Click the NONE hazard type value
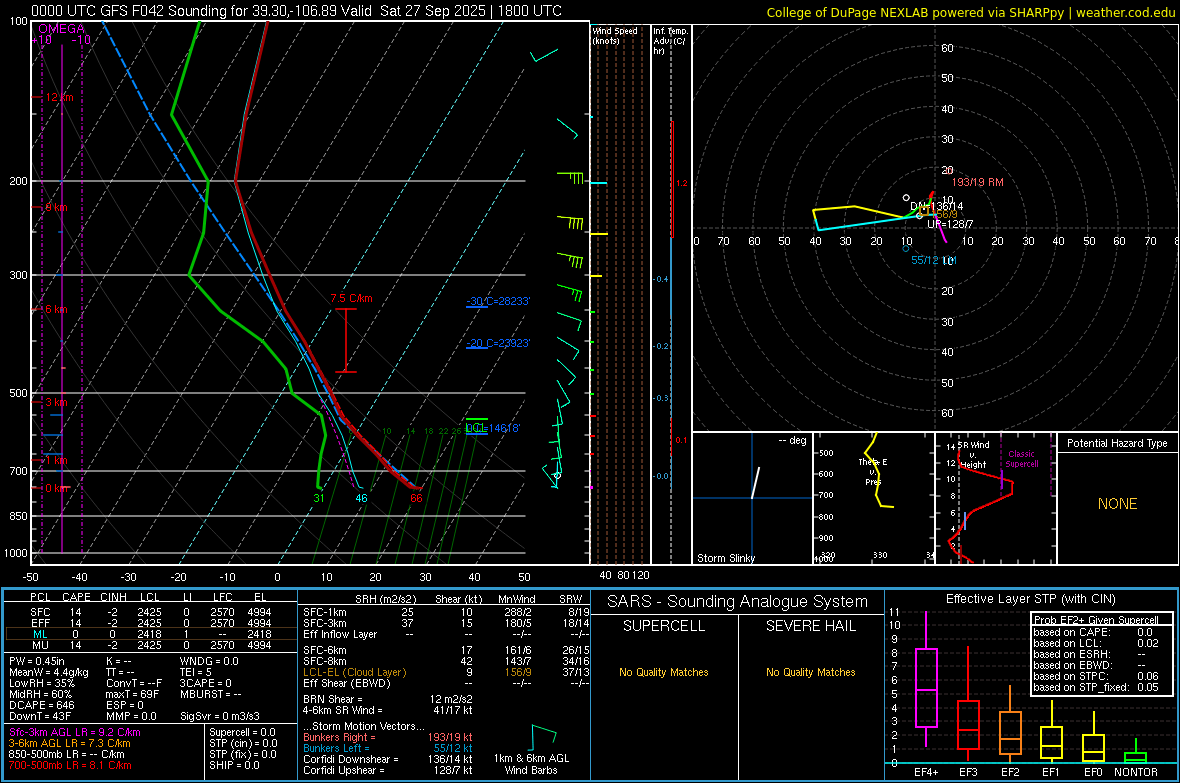 pyautogui.click(x=1117, y=504)
